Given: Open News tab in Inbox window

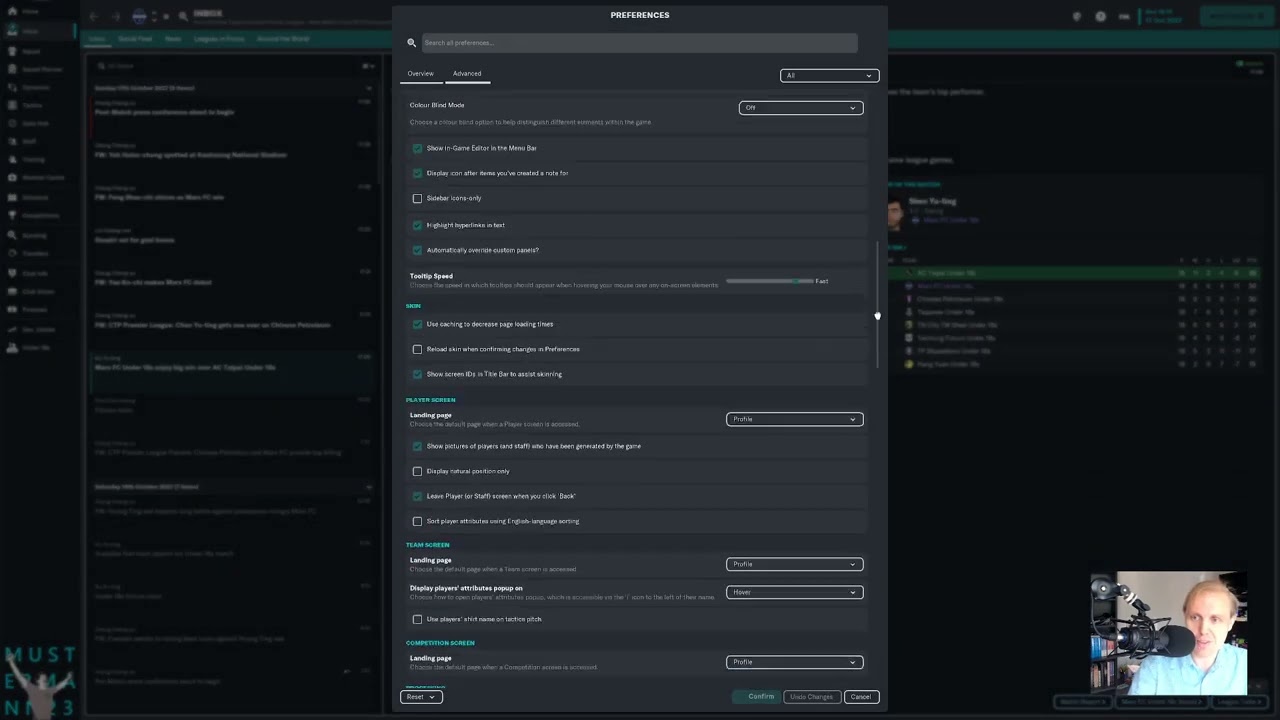Looking at the screenshot, I should [173, 39].
